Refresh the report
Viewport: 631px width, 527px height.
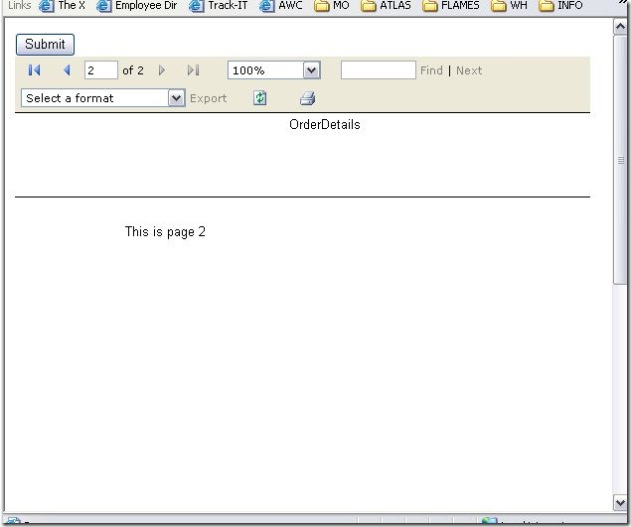(x=260, y=98)
